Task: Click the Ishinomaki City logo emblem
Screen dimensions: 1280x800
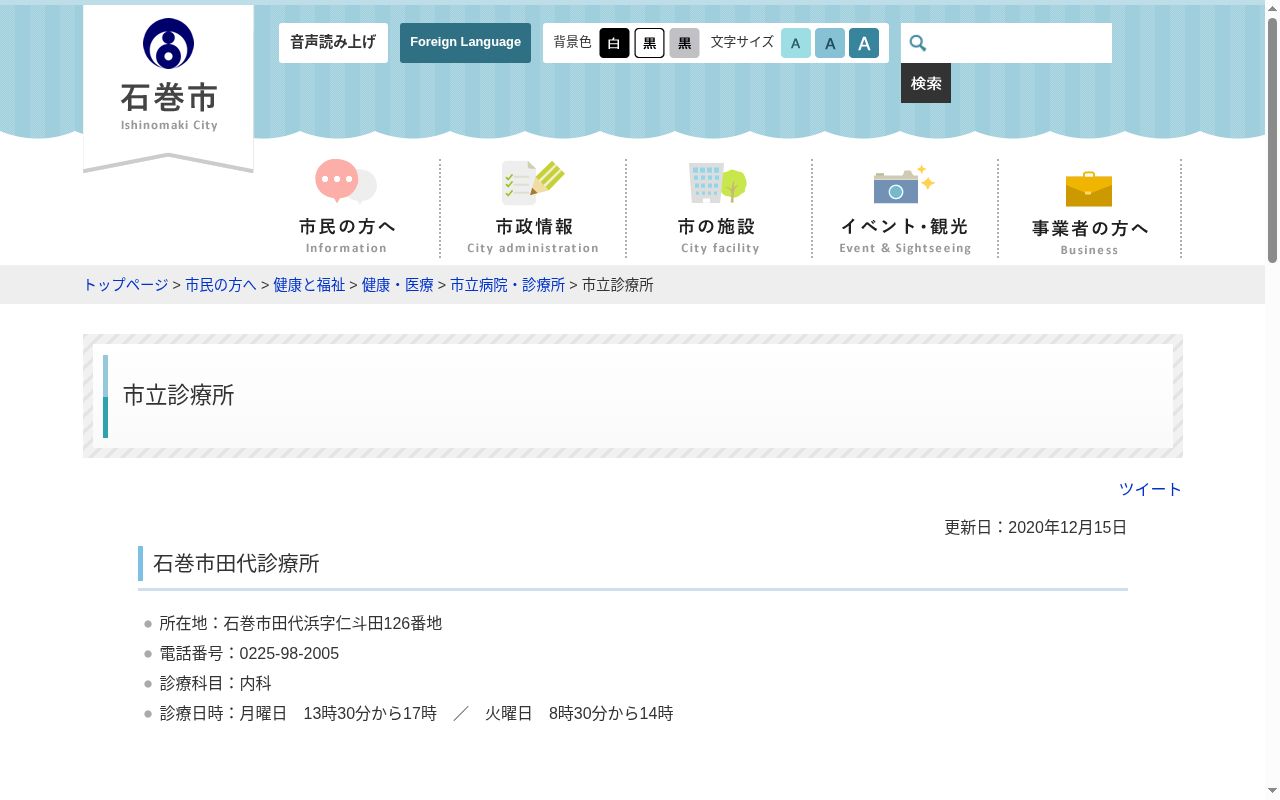Action: tap(168, 44)
